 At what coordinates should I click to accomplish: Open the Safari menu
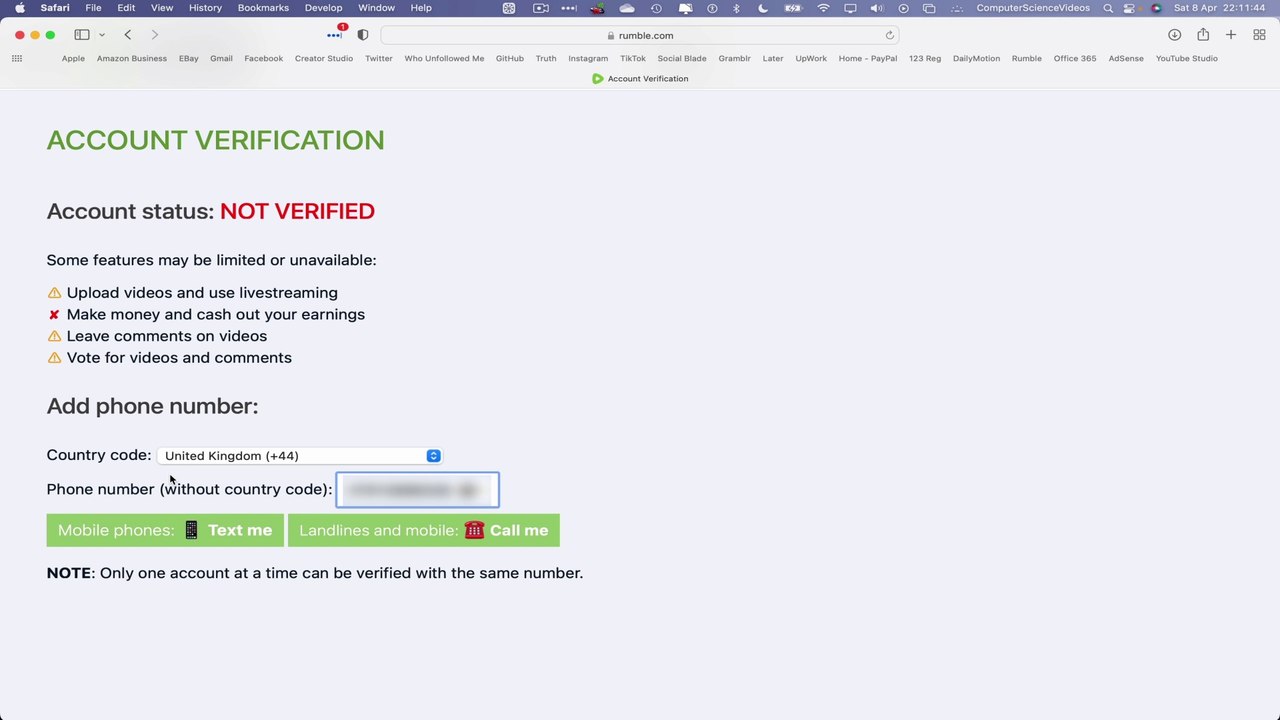click(55, 8)
